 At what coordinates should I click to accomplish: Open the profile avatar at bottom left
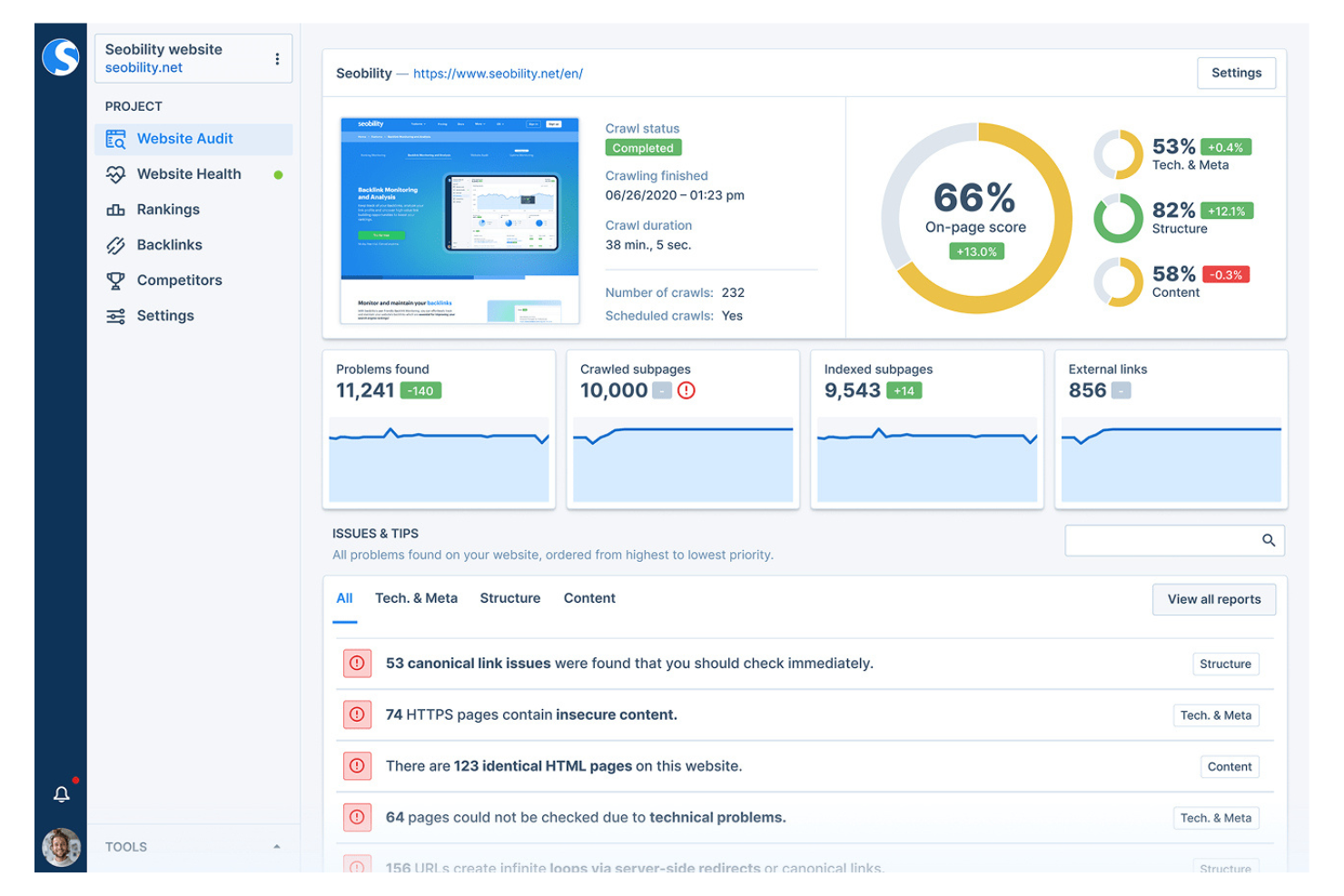click(60, 848)
